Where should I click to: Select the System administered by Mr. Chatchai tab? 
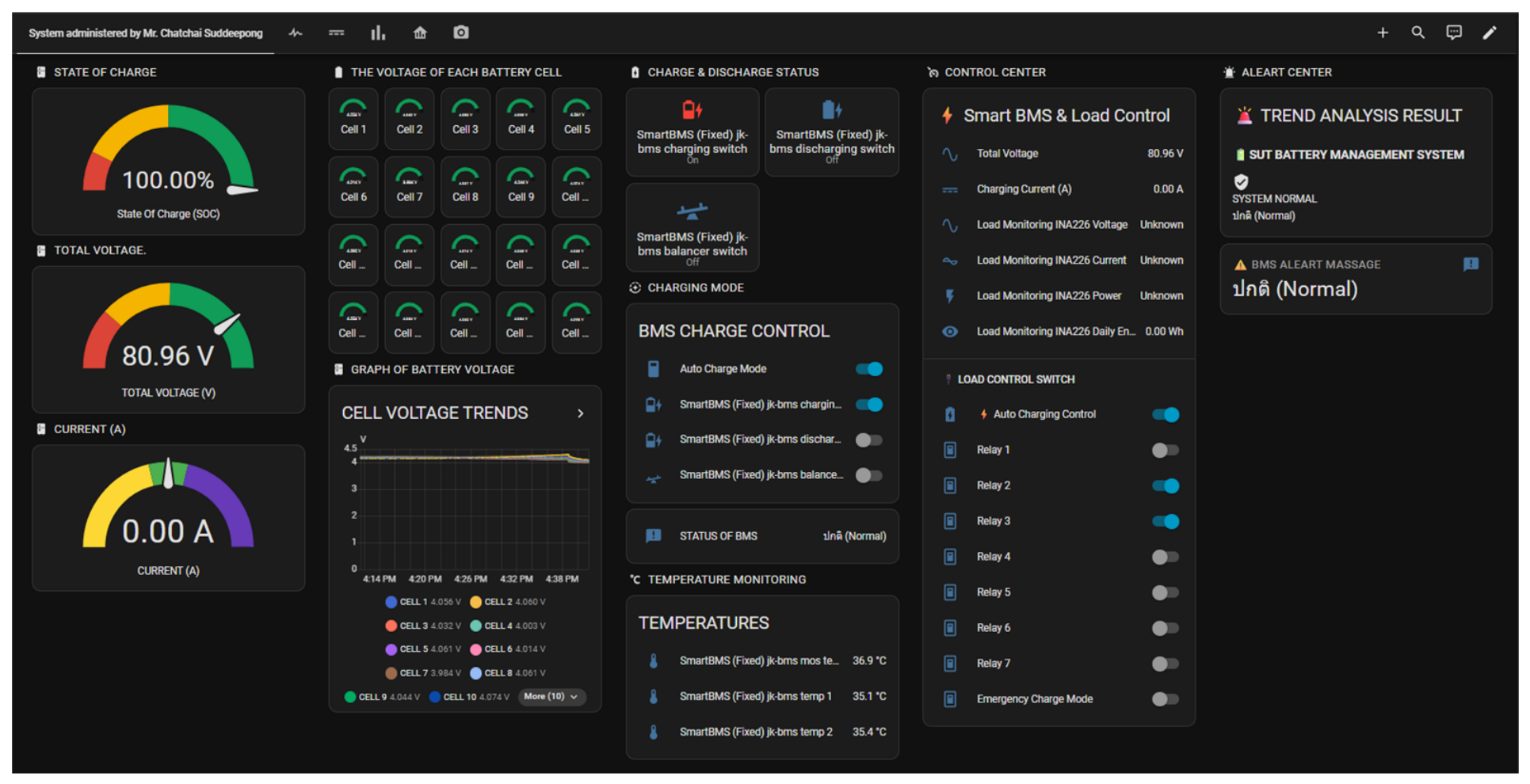point(146,33)
